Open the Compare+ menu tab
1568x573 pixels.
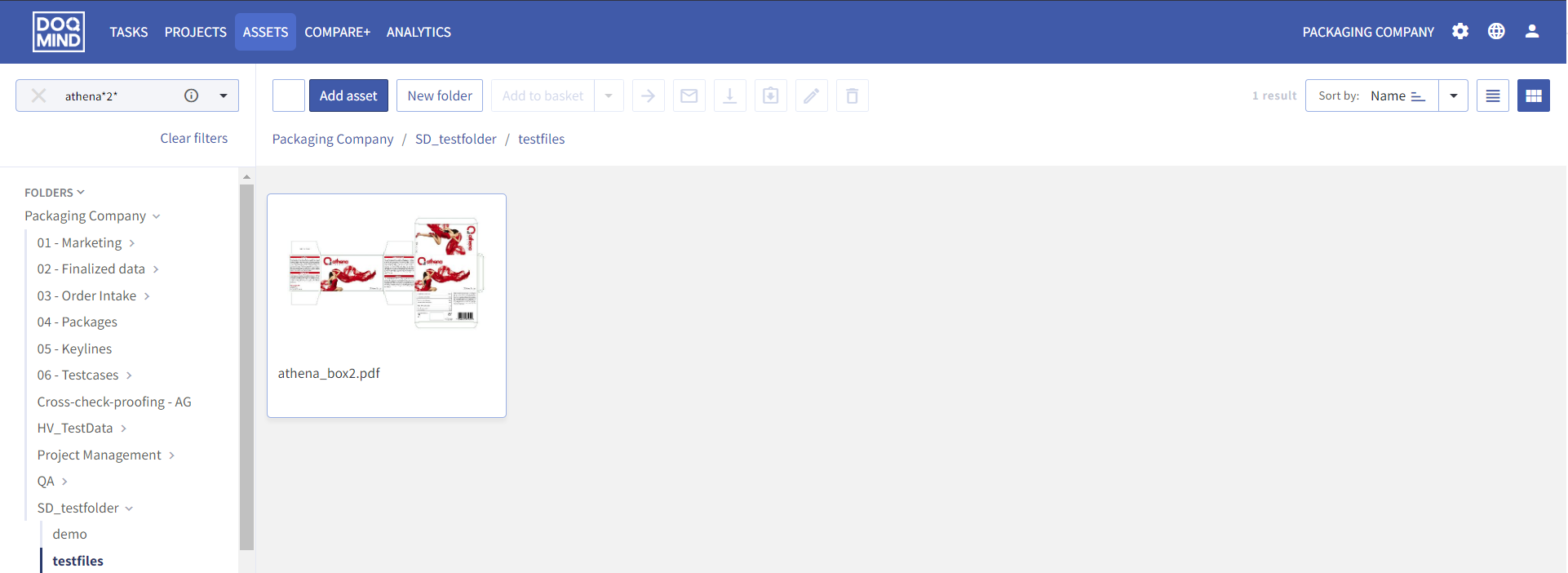[x=337, y=32]
